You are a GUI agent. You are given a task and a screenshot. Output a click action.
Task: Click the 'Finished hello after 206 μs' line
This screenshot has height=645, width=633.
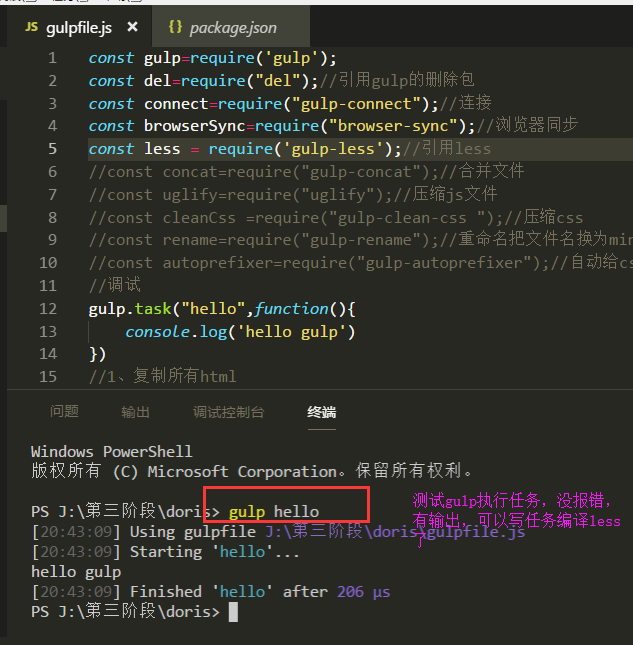(211, 592)
